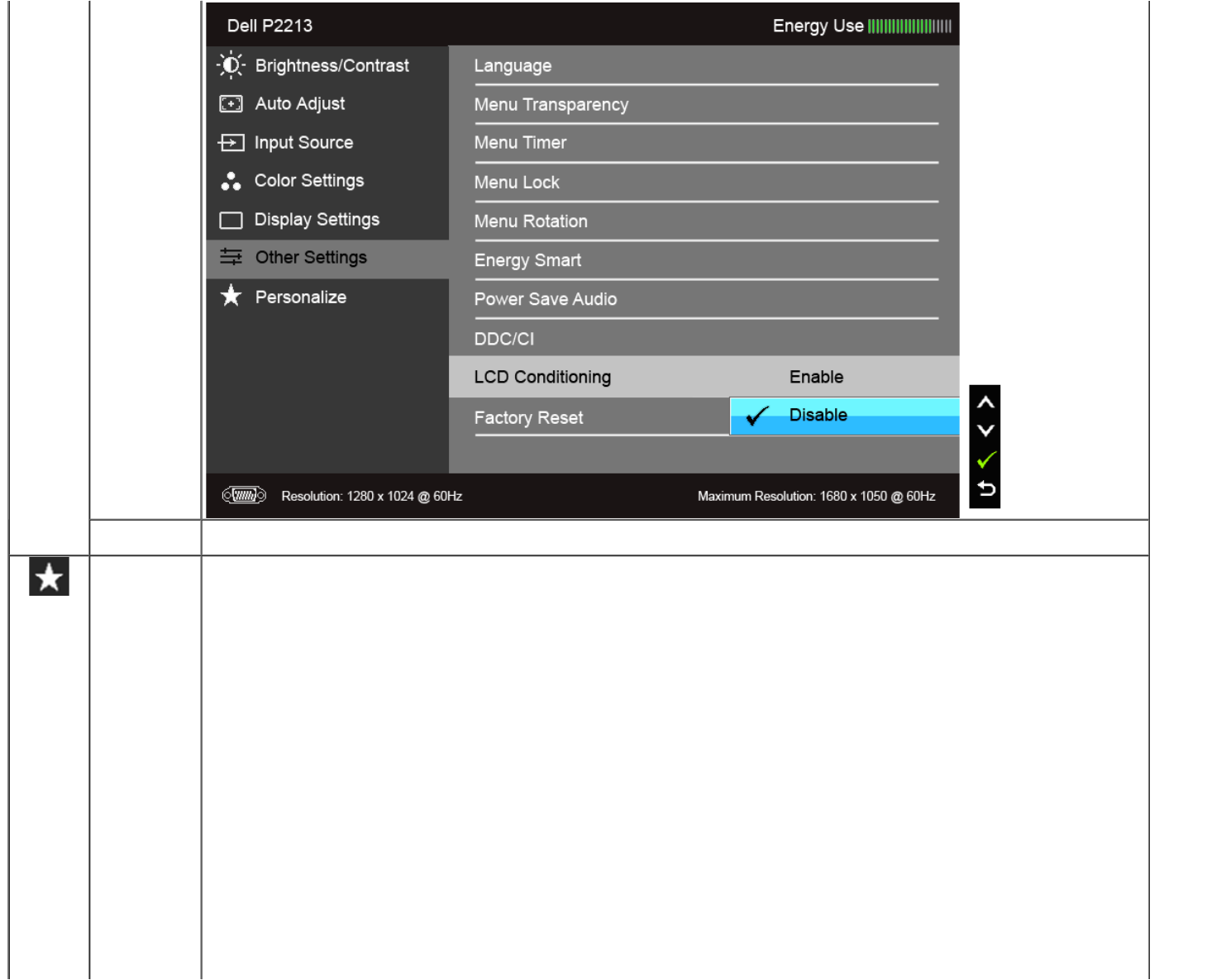Image resolution: width=1207 pixels, height=980 pixels.
Task: Open the Brightness/Contrast menu
Action: (327, 65)
